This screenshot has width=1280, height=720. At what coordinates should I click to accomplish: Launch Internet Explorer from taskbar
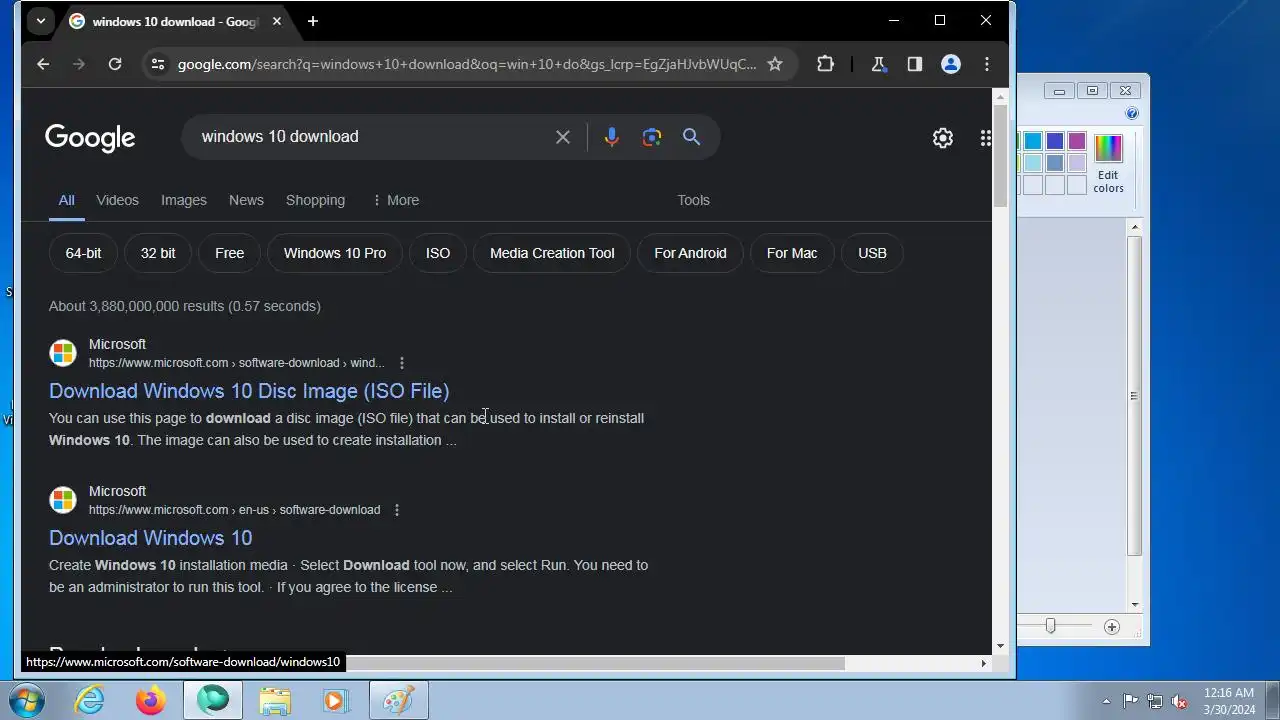coord(90,701)
